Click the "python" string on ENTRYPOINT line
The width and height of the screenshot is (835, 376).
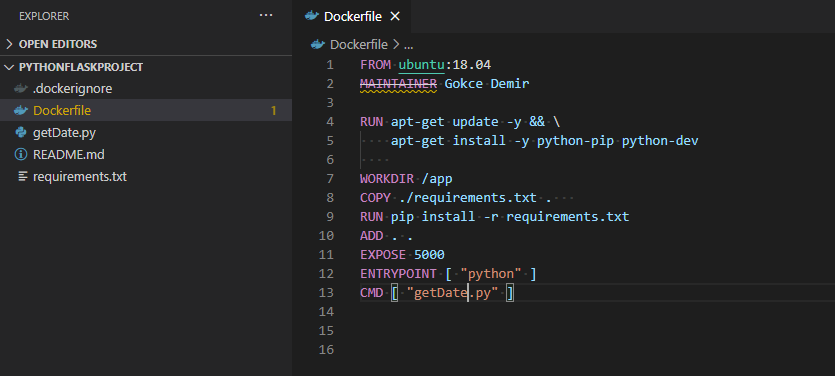tap(491, 274)
